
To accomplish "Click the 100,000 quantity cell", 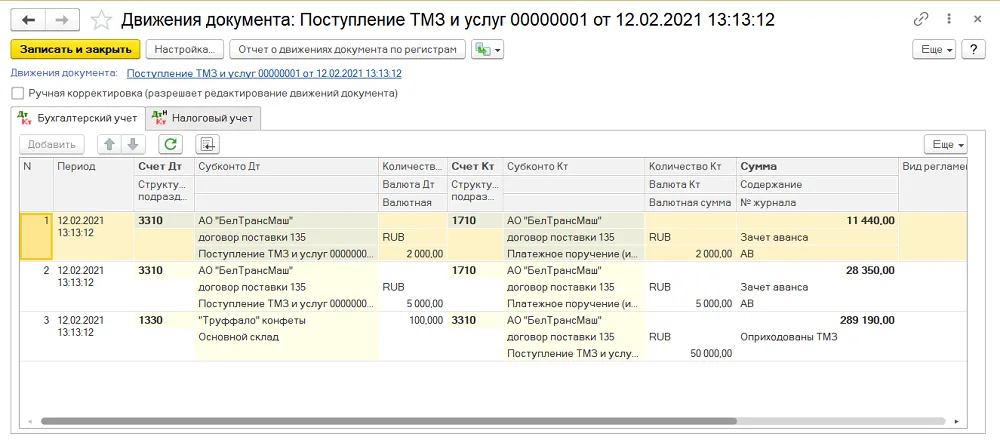I will [413, 320].
